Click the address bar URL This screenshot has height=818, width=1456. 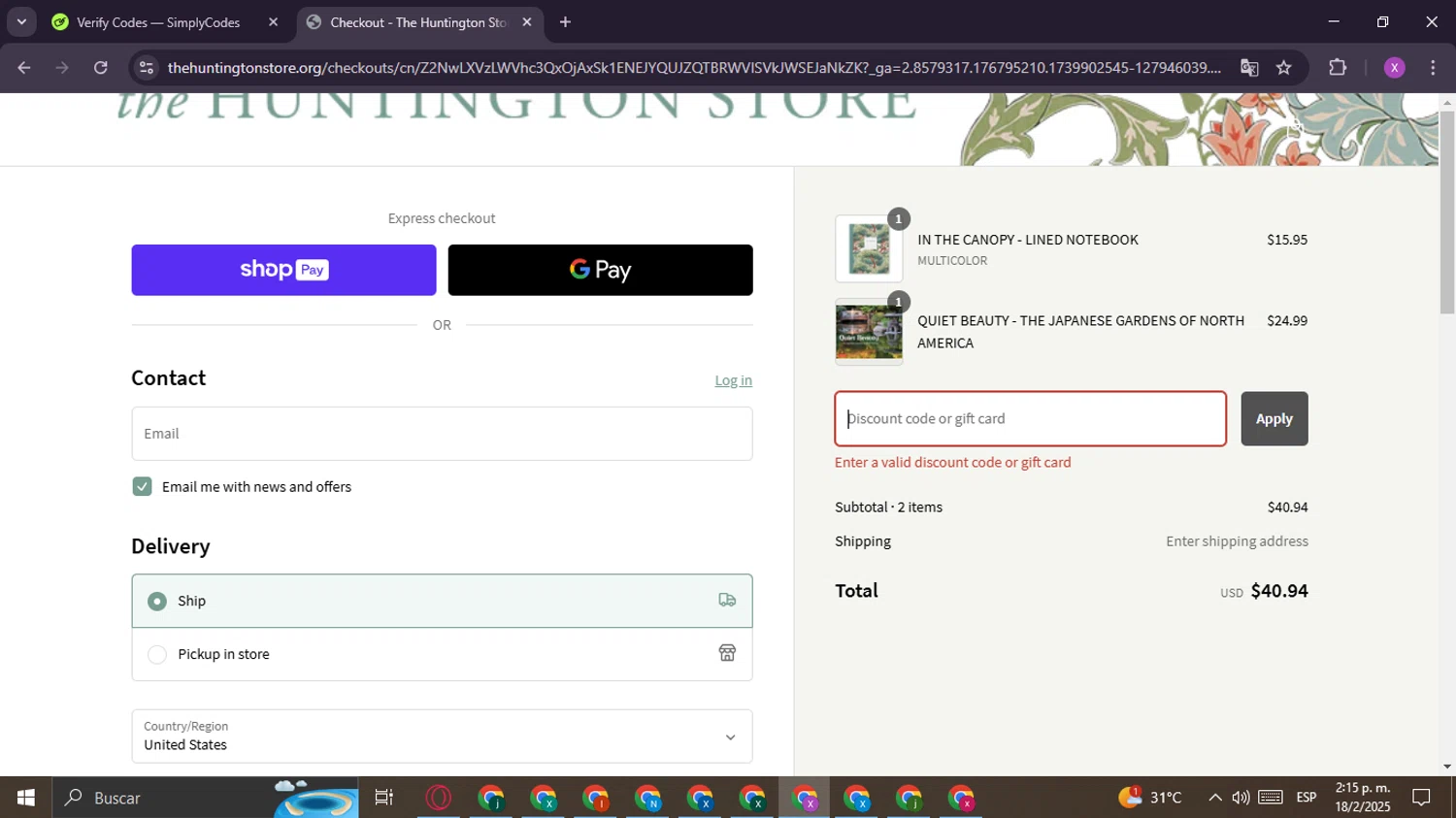(x=694, y=68)
